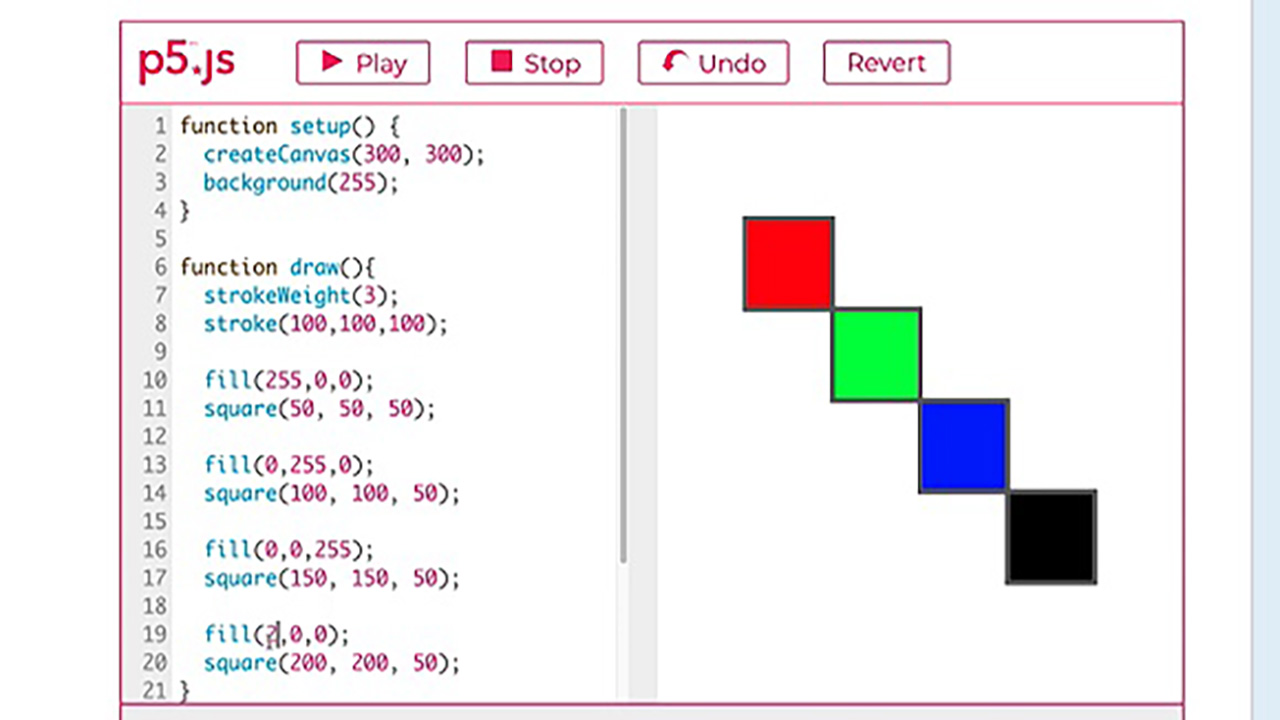Click the stroke(100,100,100) line
The width and height of the screenshot is (1280, 720).
click(x=325, y=324)
